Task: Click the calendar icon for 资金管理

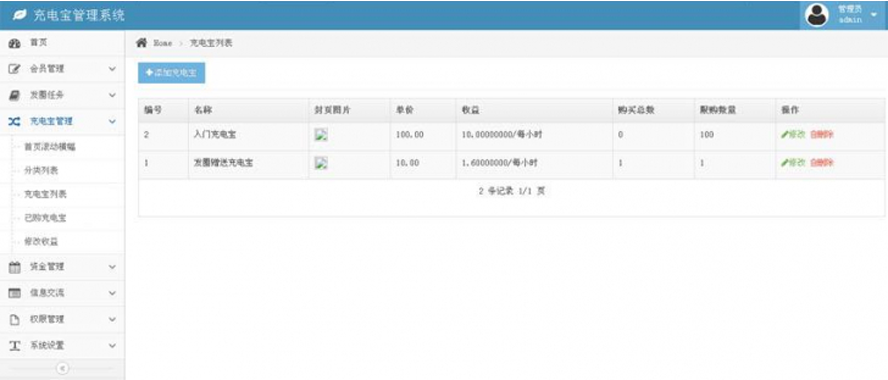Action: click(15, 267)
